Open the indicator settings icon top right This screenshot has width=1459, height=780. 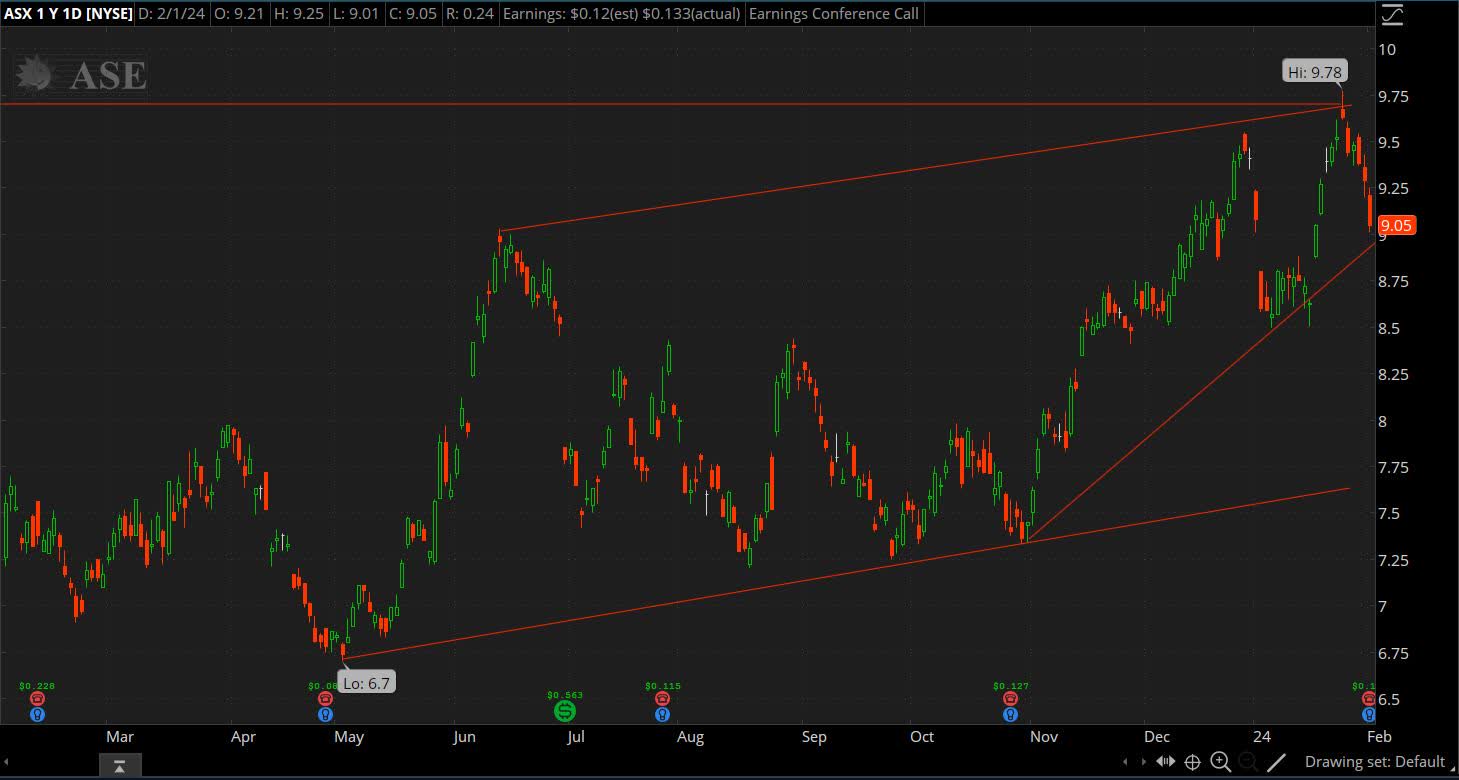1393,15
